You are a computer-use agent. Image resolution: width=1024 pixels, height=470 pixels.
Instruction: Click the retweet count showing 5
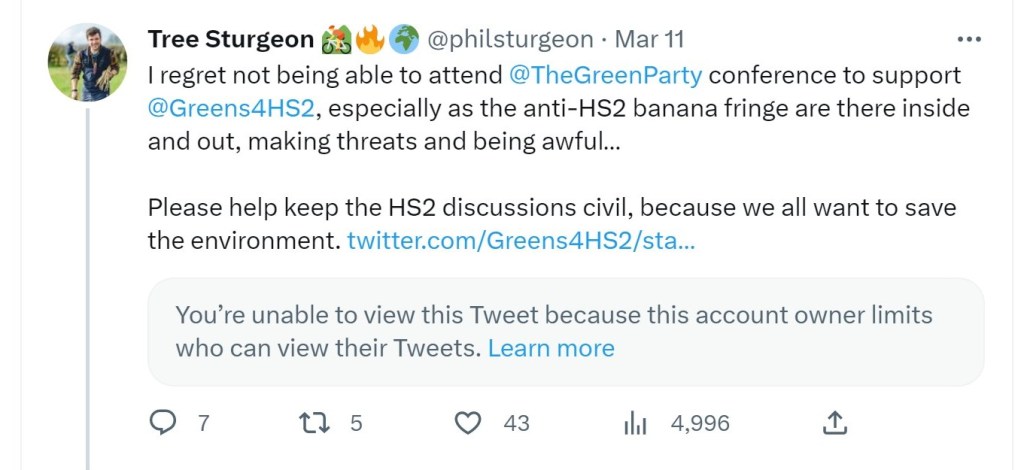click(x=356, y=424)
